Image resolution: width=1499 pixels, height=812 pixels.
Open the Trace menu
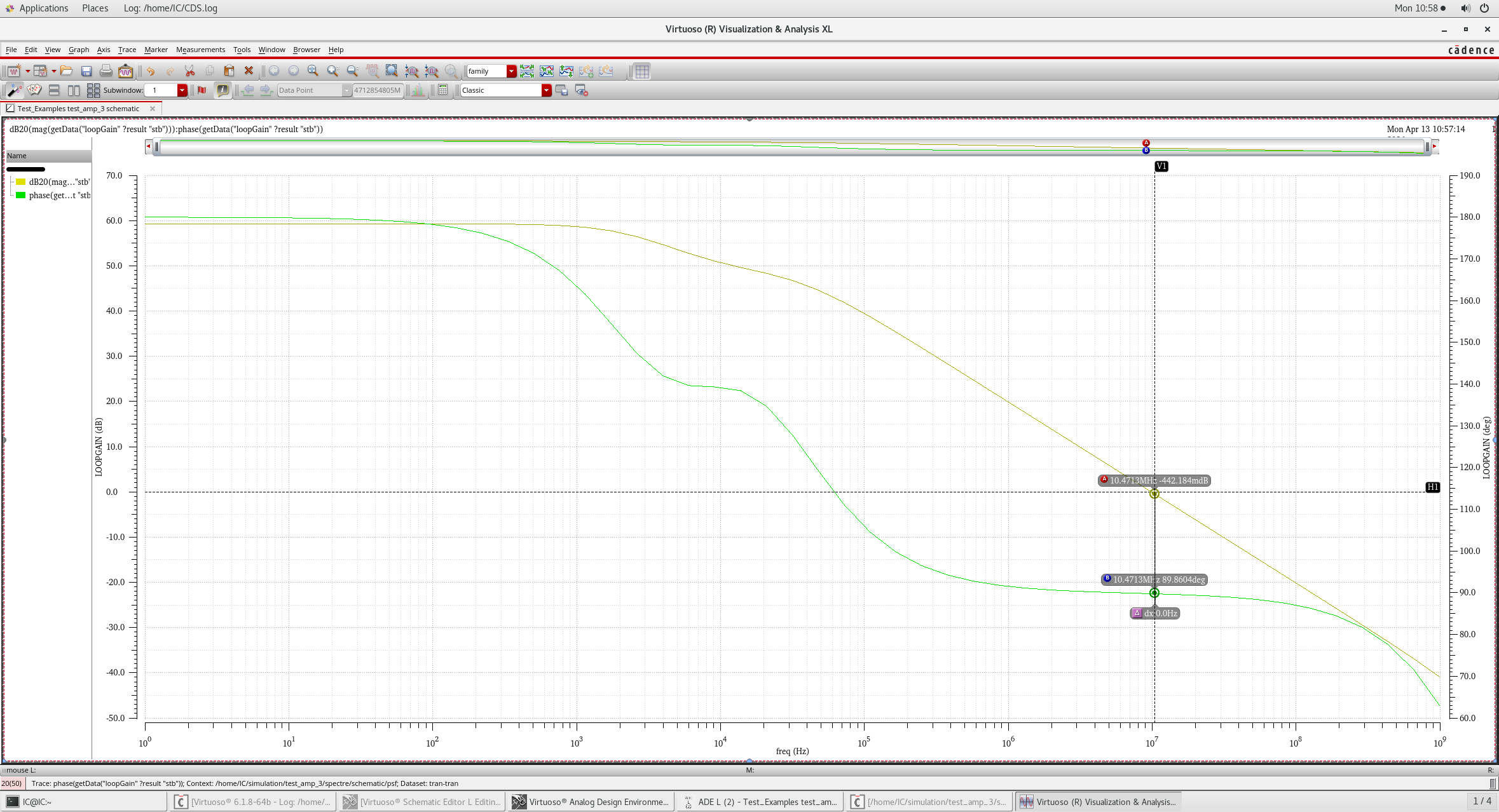127,50
